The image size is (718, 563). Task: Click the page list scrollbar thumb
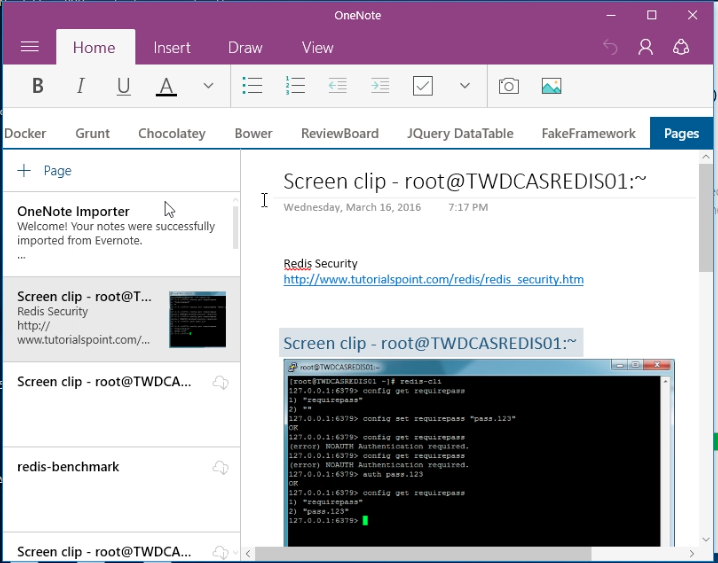pyautogui.click(x=236, y=227)
